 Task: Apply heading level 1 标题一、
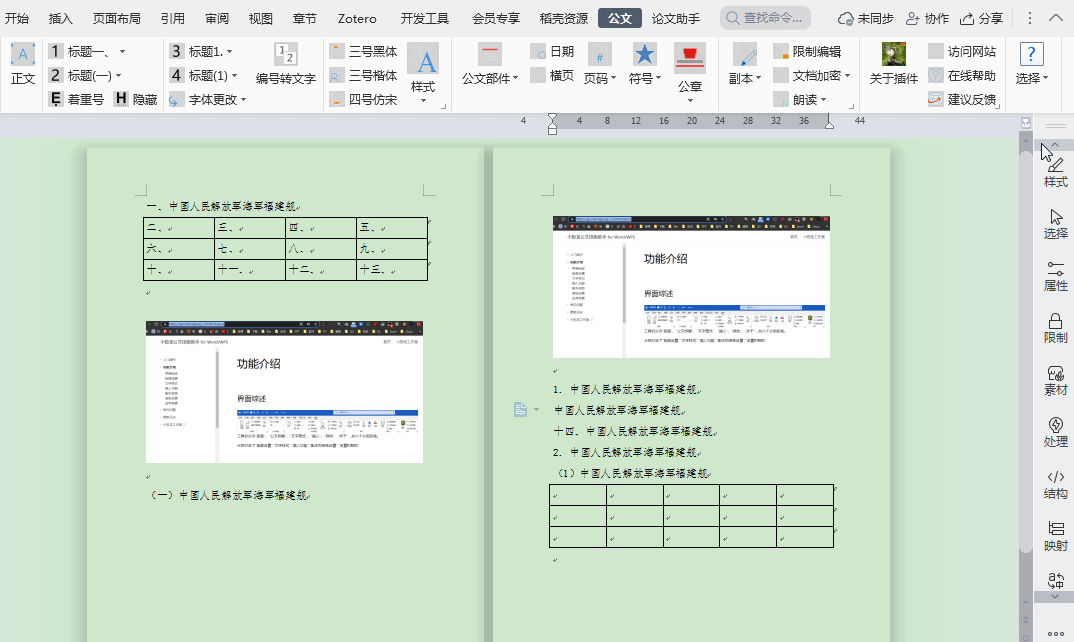81,51
